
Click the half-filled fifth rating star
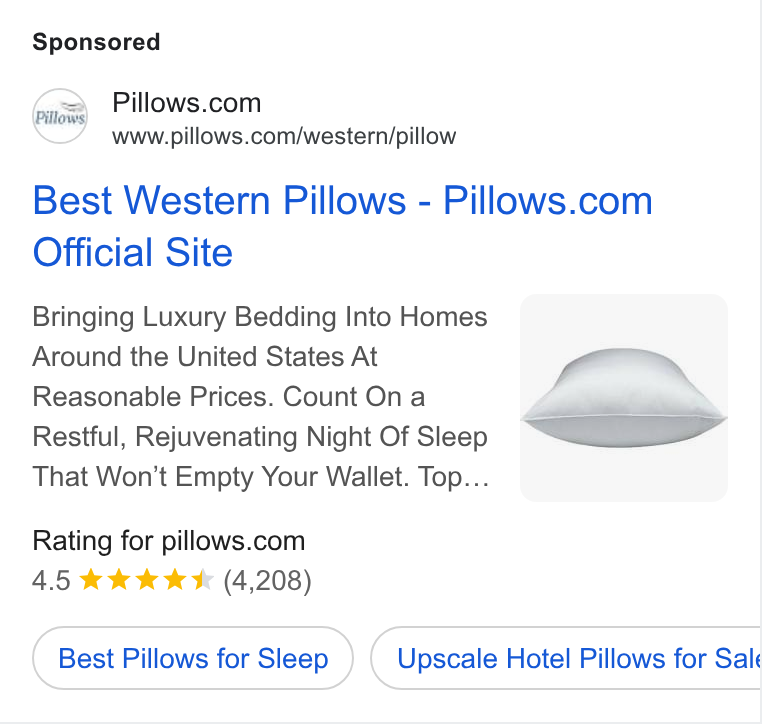click(203, 580)
